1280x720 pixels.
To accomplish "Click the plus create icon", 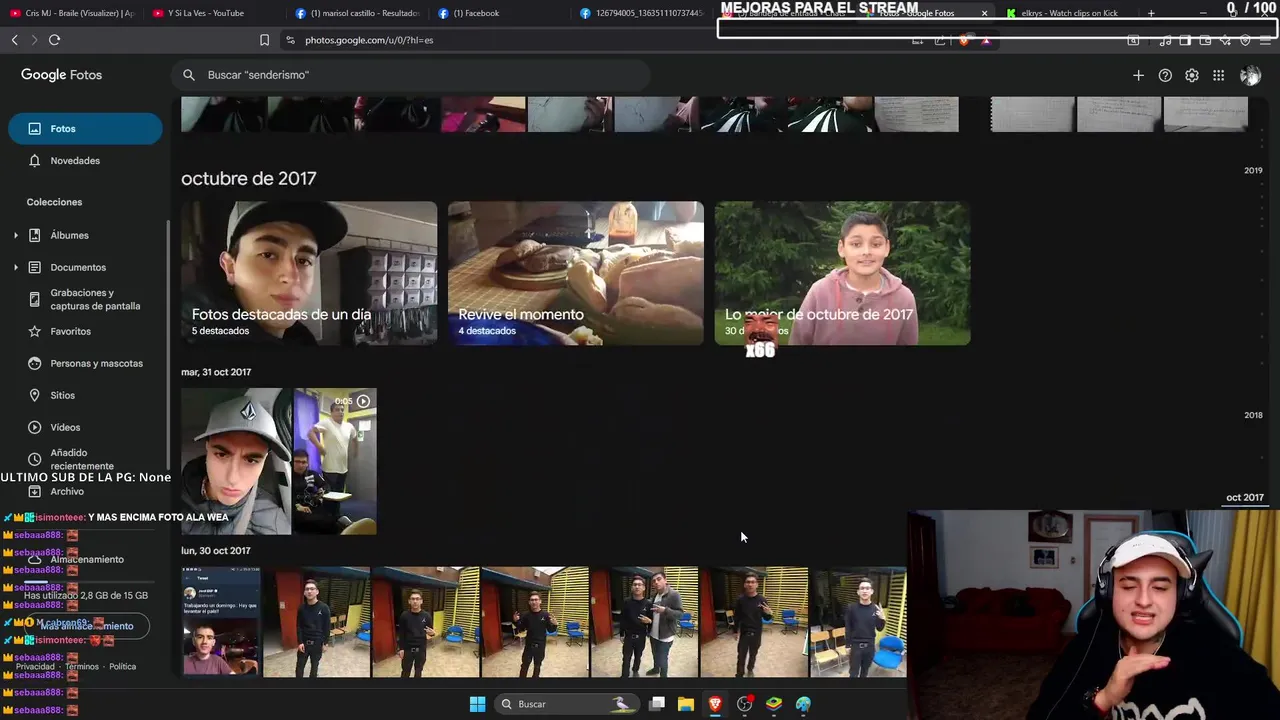I will (x=1138, y=75).
